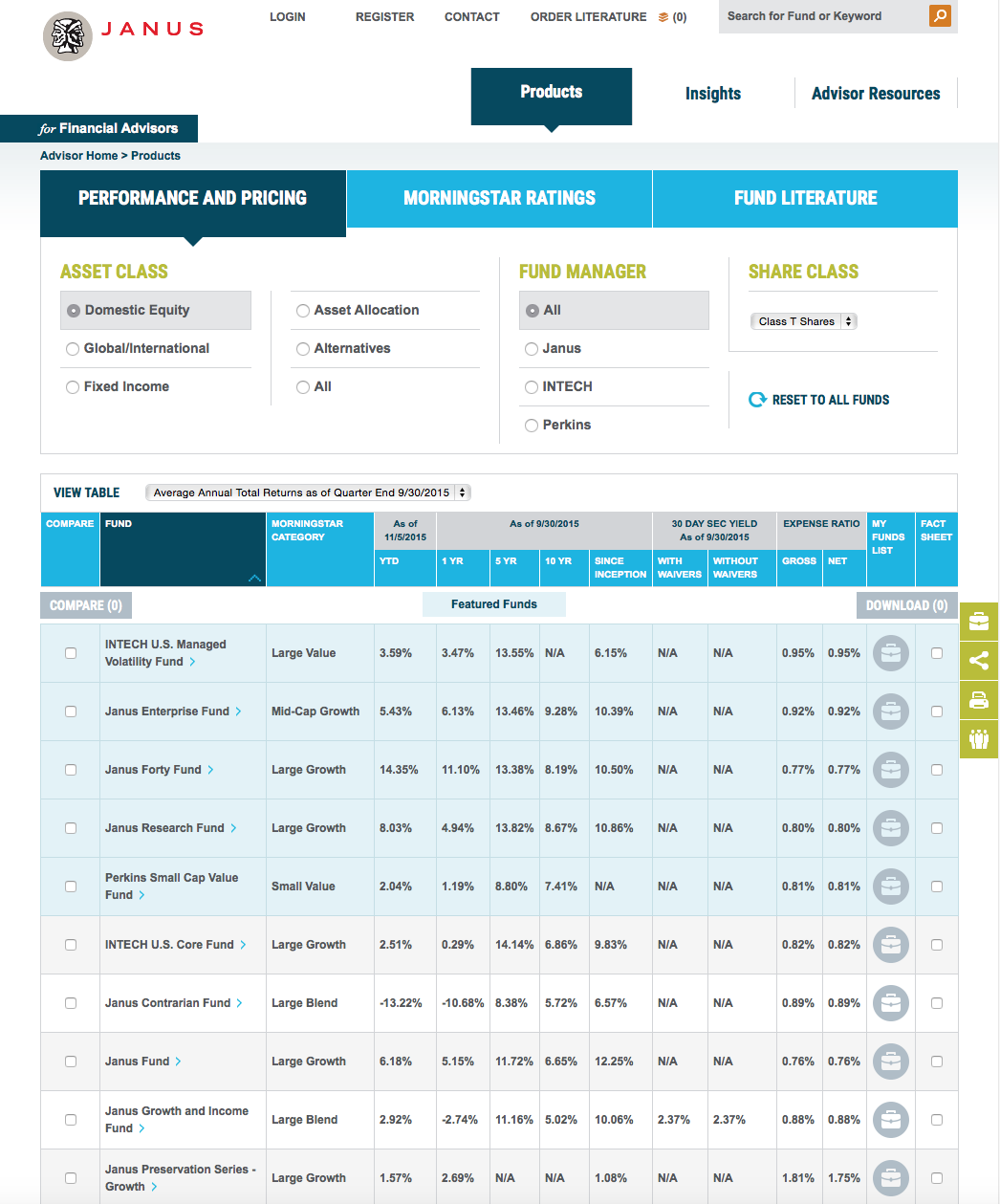This screenshot has height=1204, width=1000.
Task: Add Janus Contrarian Fund to My Funds
Action: [891, 1003]
